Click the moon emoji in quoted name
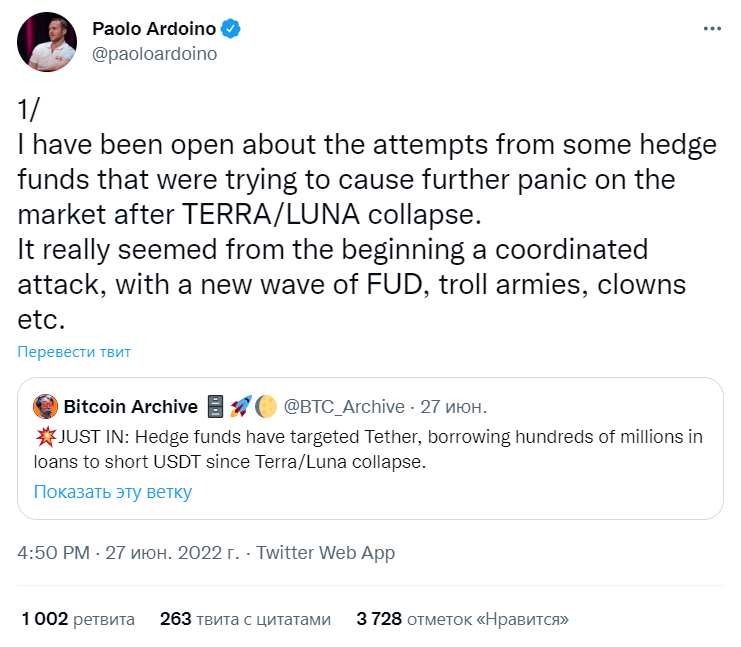The image size is (741, 647). [265, 406]
